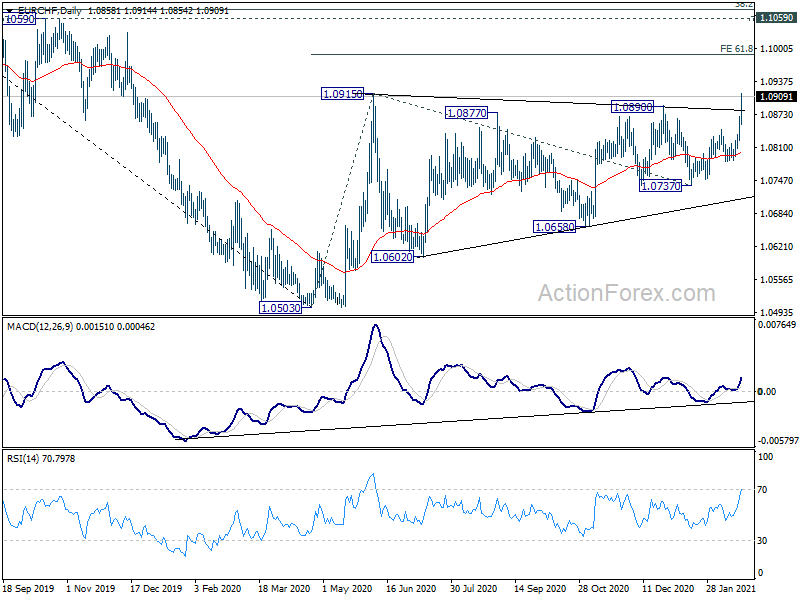Click the RSI 100 scale value
Viewport: 800px width, 600px height.
[765, 457]
